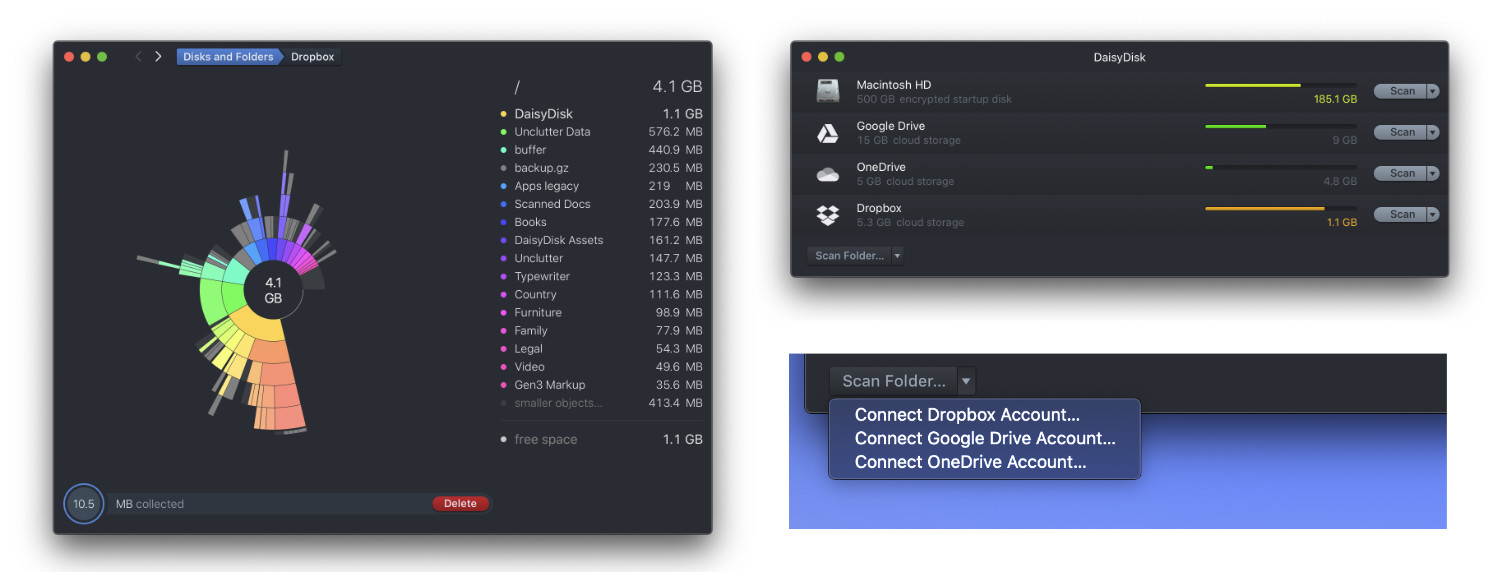Click the OneDrive cloud icon
The height and width of the screenshot is (572, 1500).
[827, 174]
